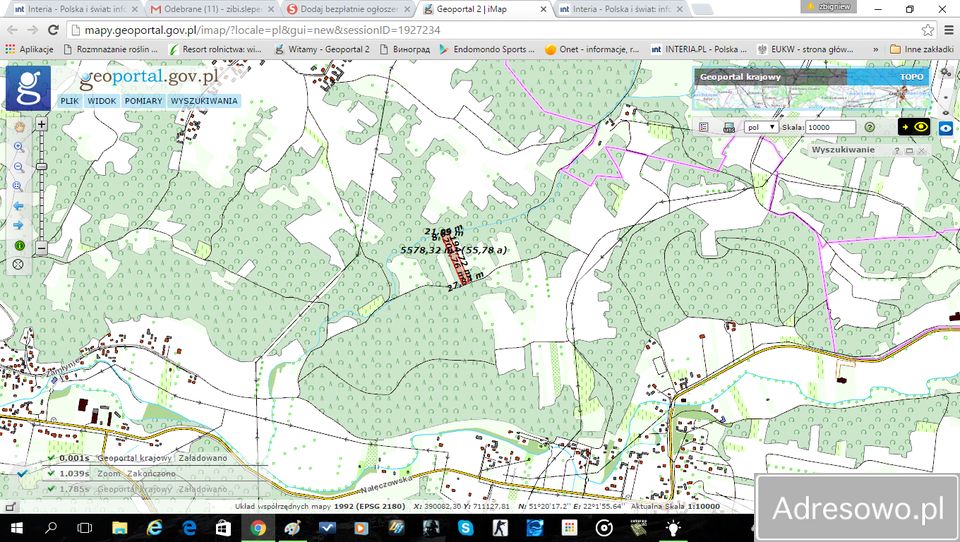This screenshot has width=960, height=542.
Task: Click the Geoportal krajowy header
Action: 740,77
